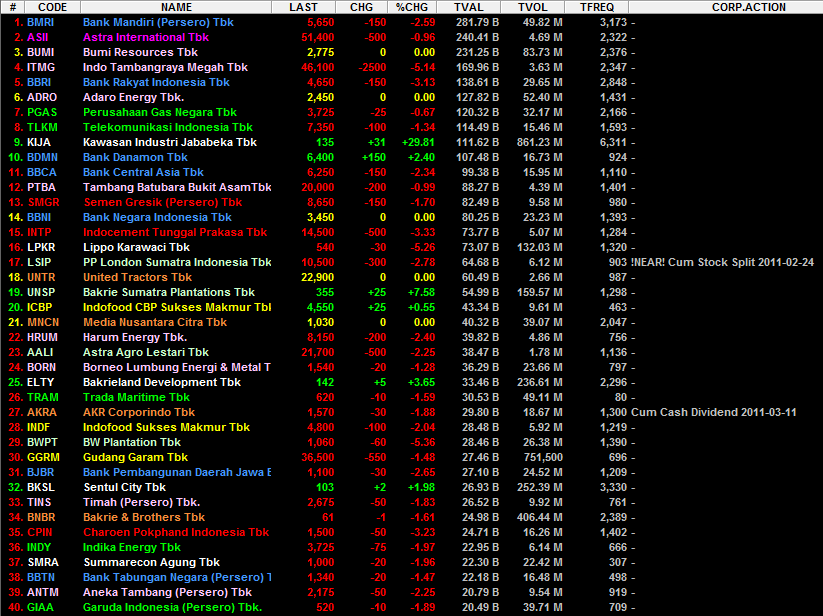Click the +29.81 percent change value
The height and width of the screenshot is (616, 823).
pos(418,142)
